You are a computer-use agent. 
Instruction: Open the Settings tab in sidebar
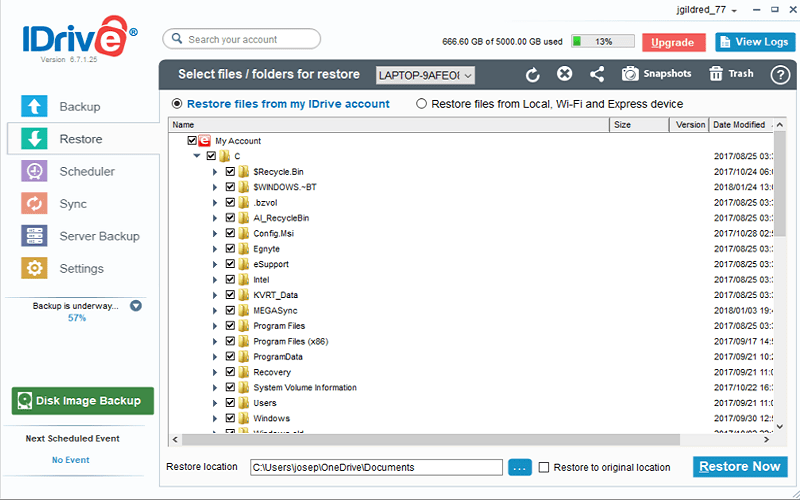tap(83, 268)
